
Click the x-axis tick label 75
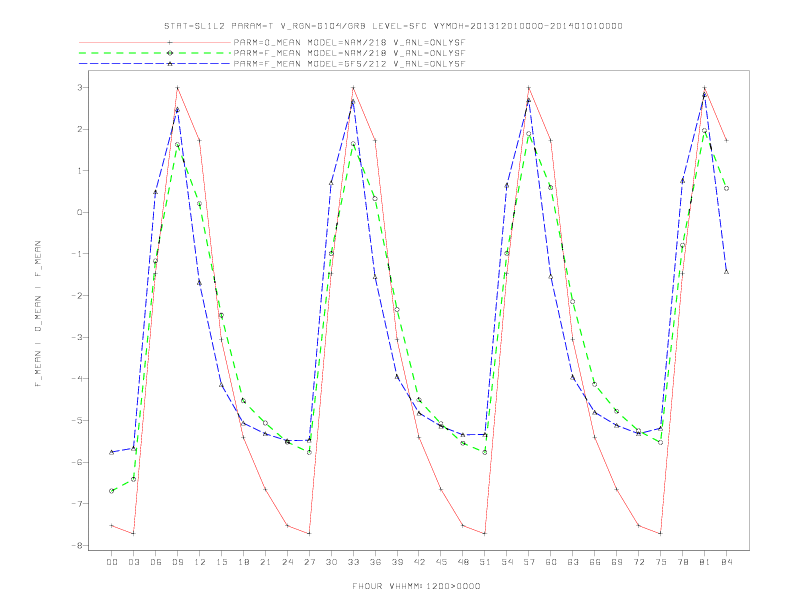tap(661, 562)
